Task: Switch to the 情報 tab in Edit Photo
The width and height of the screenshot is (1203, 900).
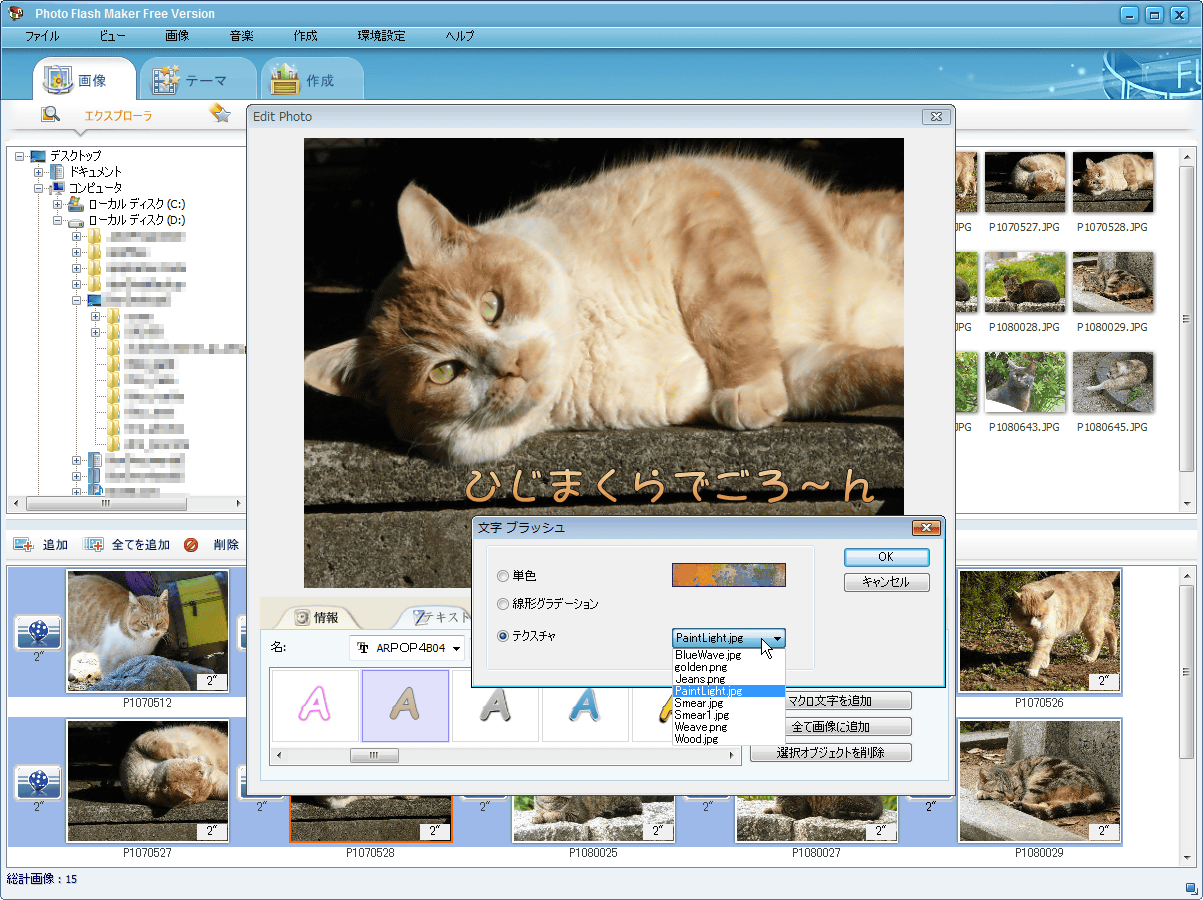Action: click(x=318, y=617)
